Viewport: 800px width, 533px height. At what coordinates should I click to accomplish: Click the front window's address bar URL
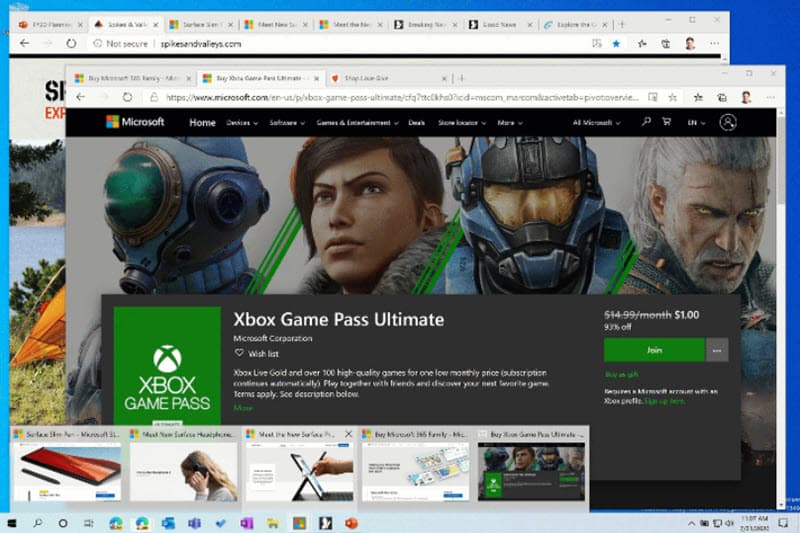tap(402, 97)
